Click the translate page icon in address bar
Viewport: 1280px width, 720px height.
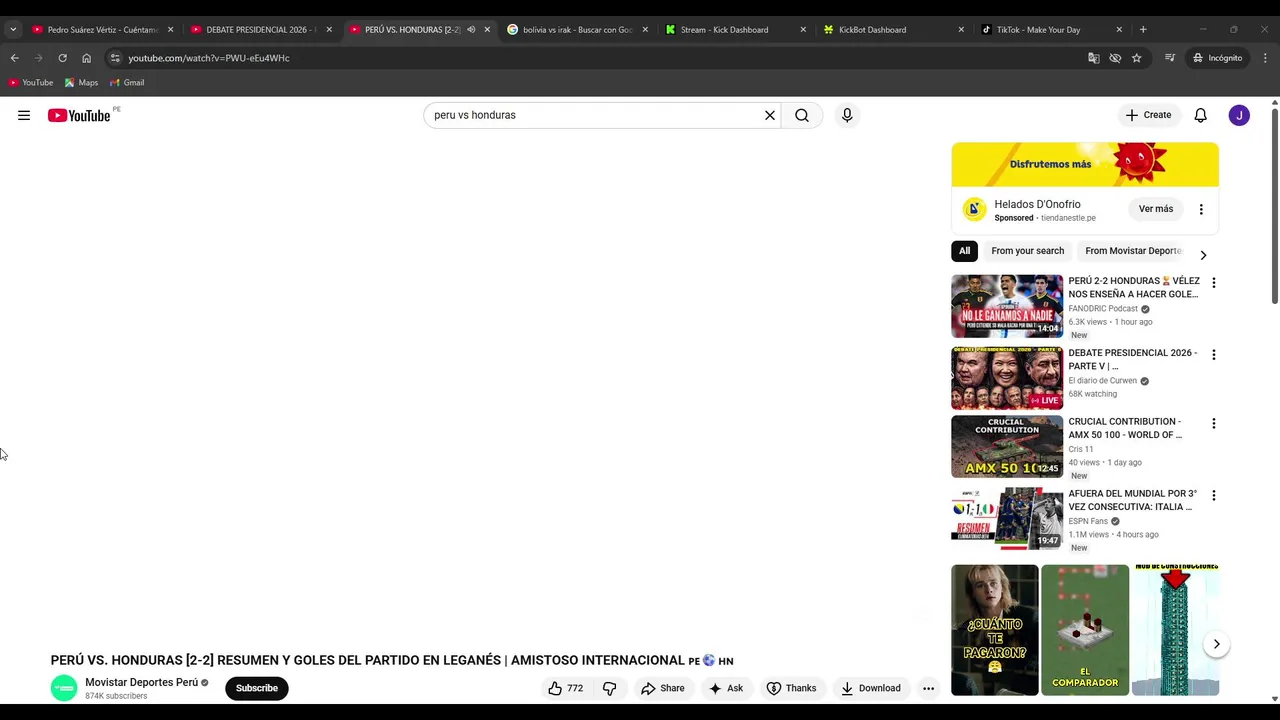tap(1093, 58)
